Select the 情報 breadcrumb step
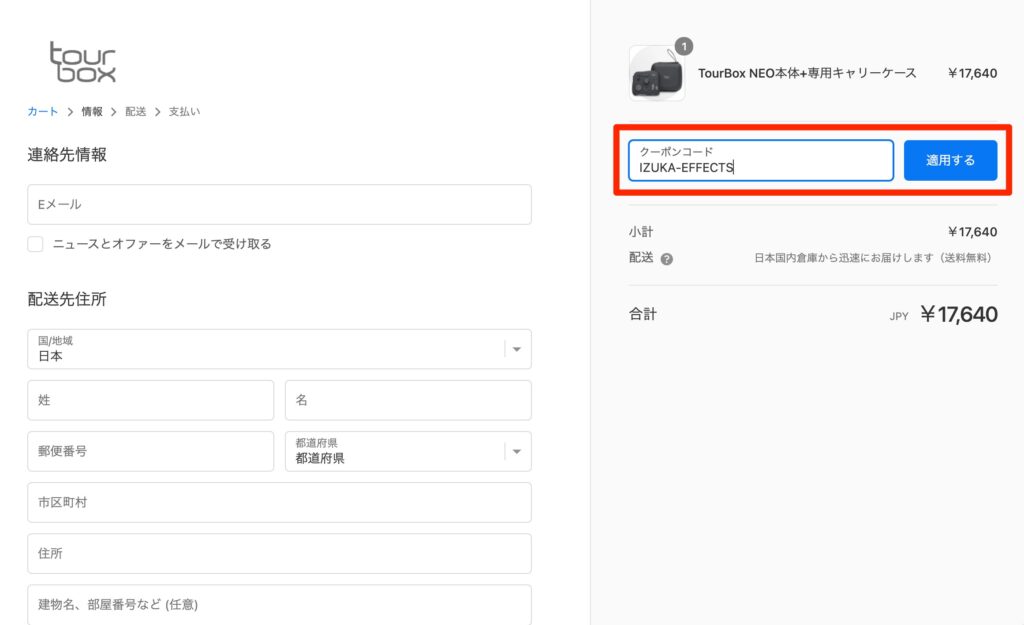Image resolution: width=1024 pixels, height=625 pixels. pyautogui.click(x=92, y=112)
